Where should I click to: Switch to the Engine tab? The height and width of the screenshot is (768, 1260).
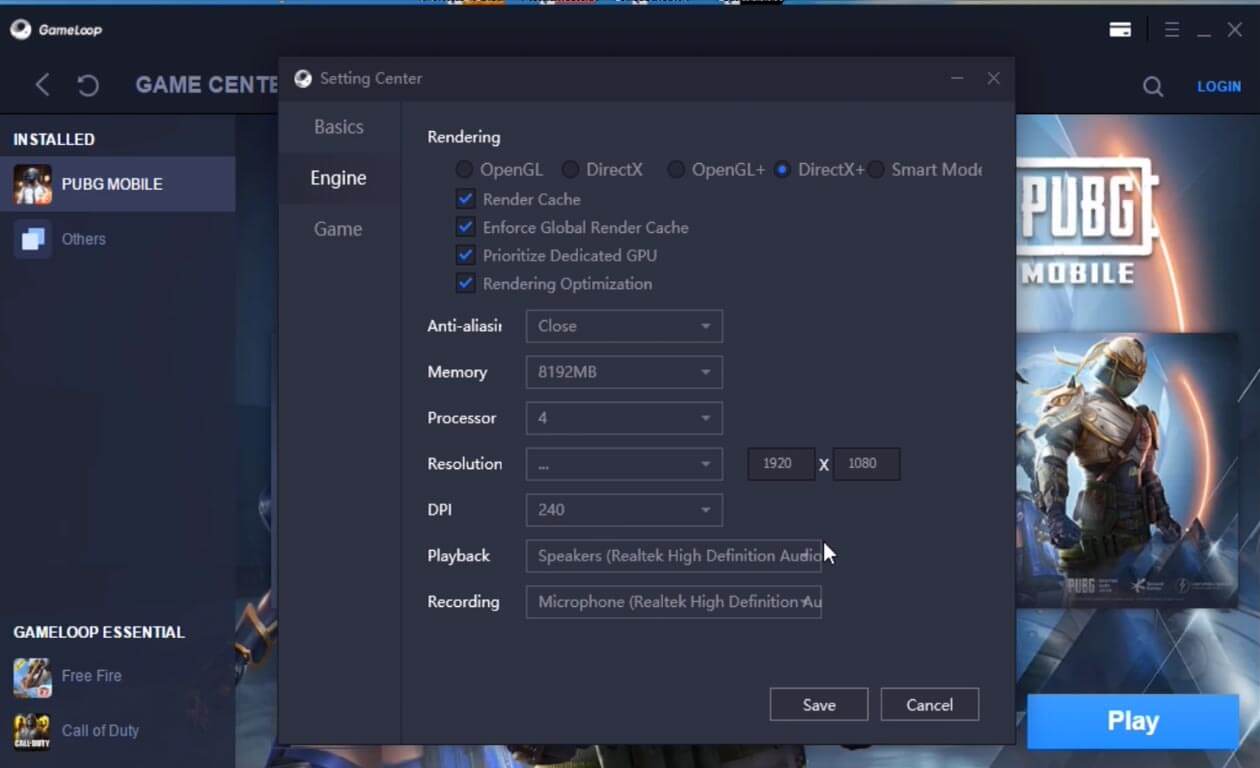339,178
